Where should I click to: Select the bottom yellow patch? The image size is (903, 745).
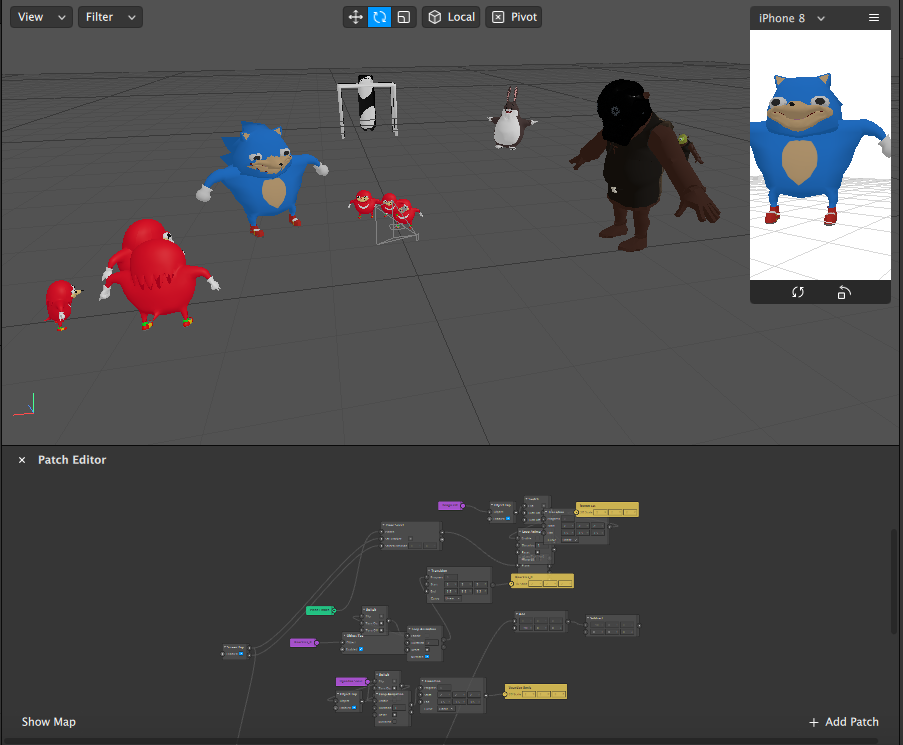click(536, 691)
